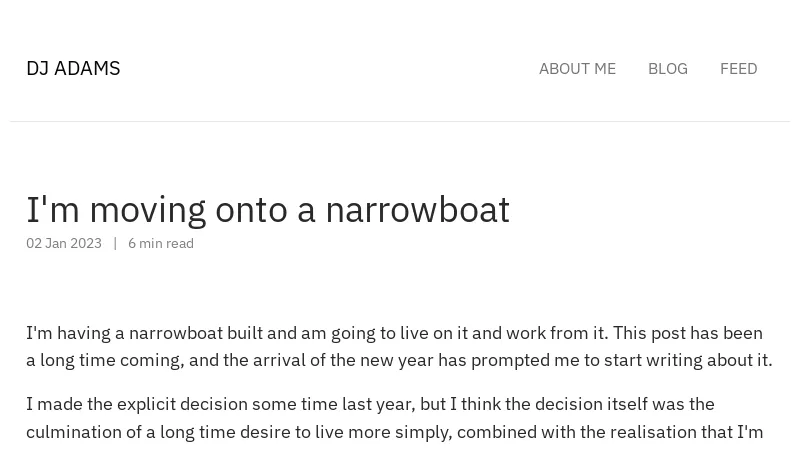Go to the BLOG section
Image resolution: width=800 pixels, height=450 pixels.
tap(667, 68)
